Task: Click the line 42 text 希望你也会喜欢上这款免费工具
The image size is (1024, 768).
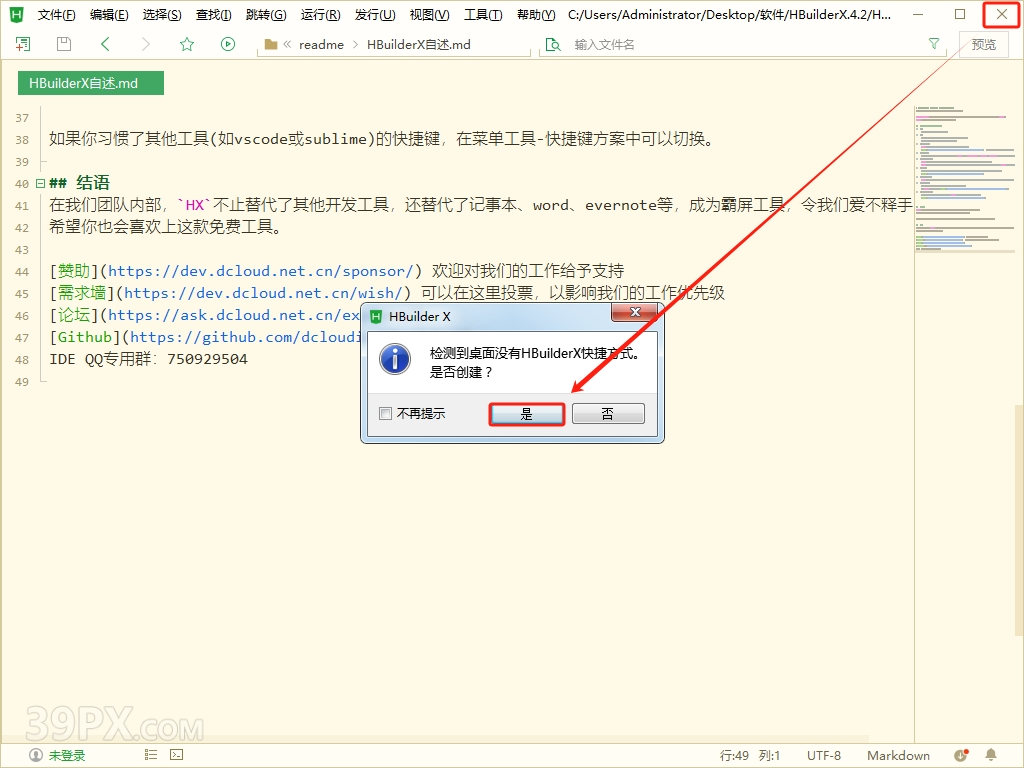Action: pyautogui.click(x=165, y=227)
